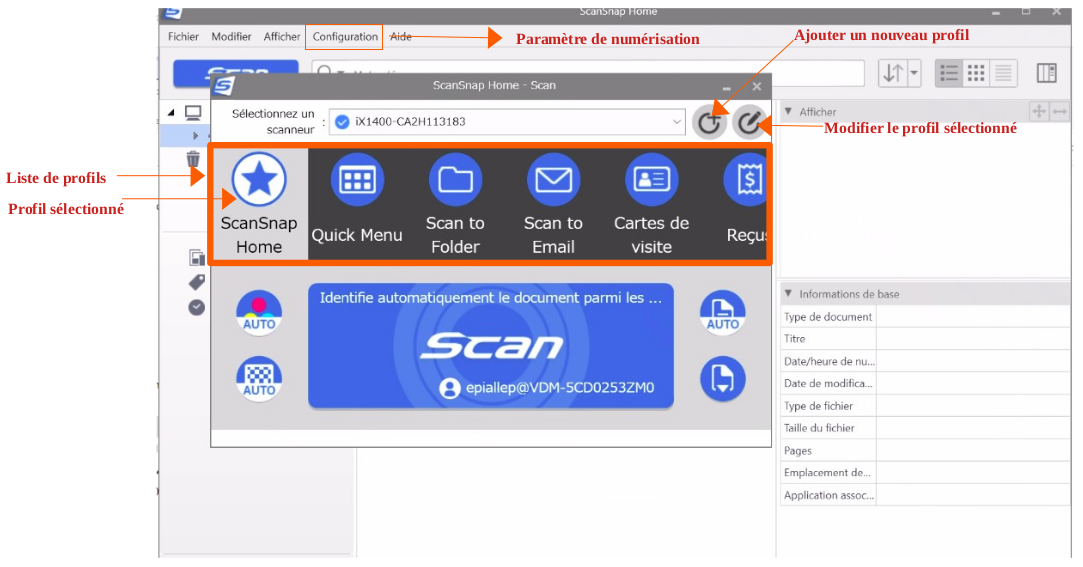This screenshot has width=1083, height=567.
Task: Click the Application assoc... row
Action: pyautogui.click(x=925, y=495)
